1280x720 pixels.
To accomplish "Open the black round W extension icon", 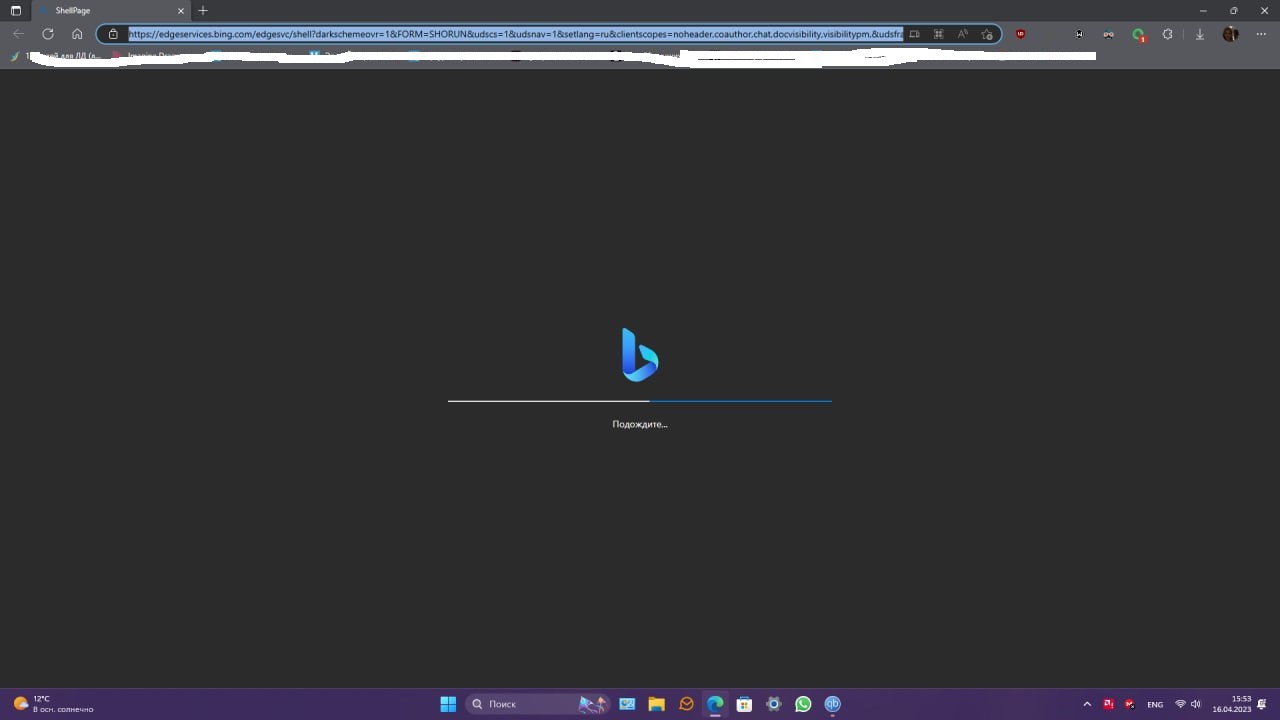I will pyautogui.click(x=1079, y=34).
